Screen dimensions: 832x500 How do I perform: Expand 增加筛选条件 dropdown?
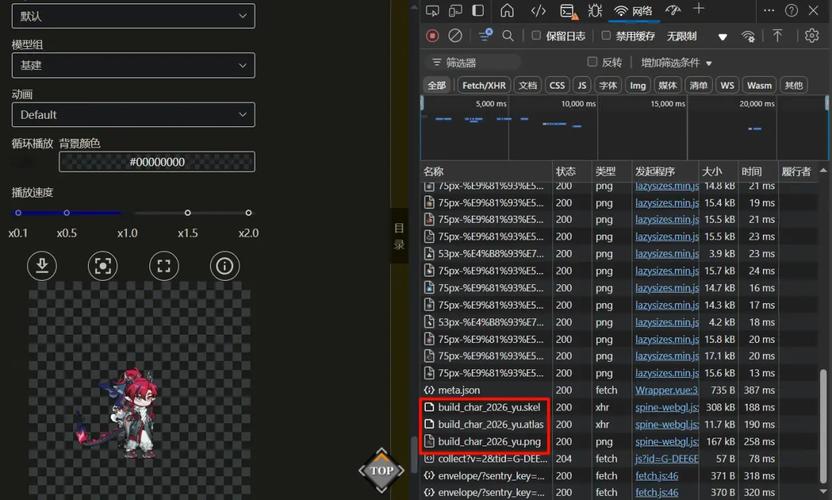[677, 63]
